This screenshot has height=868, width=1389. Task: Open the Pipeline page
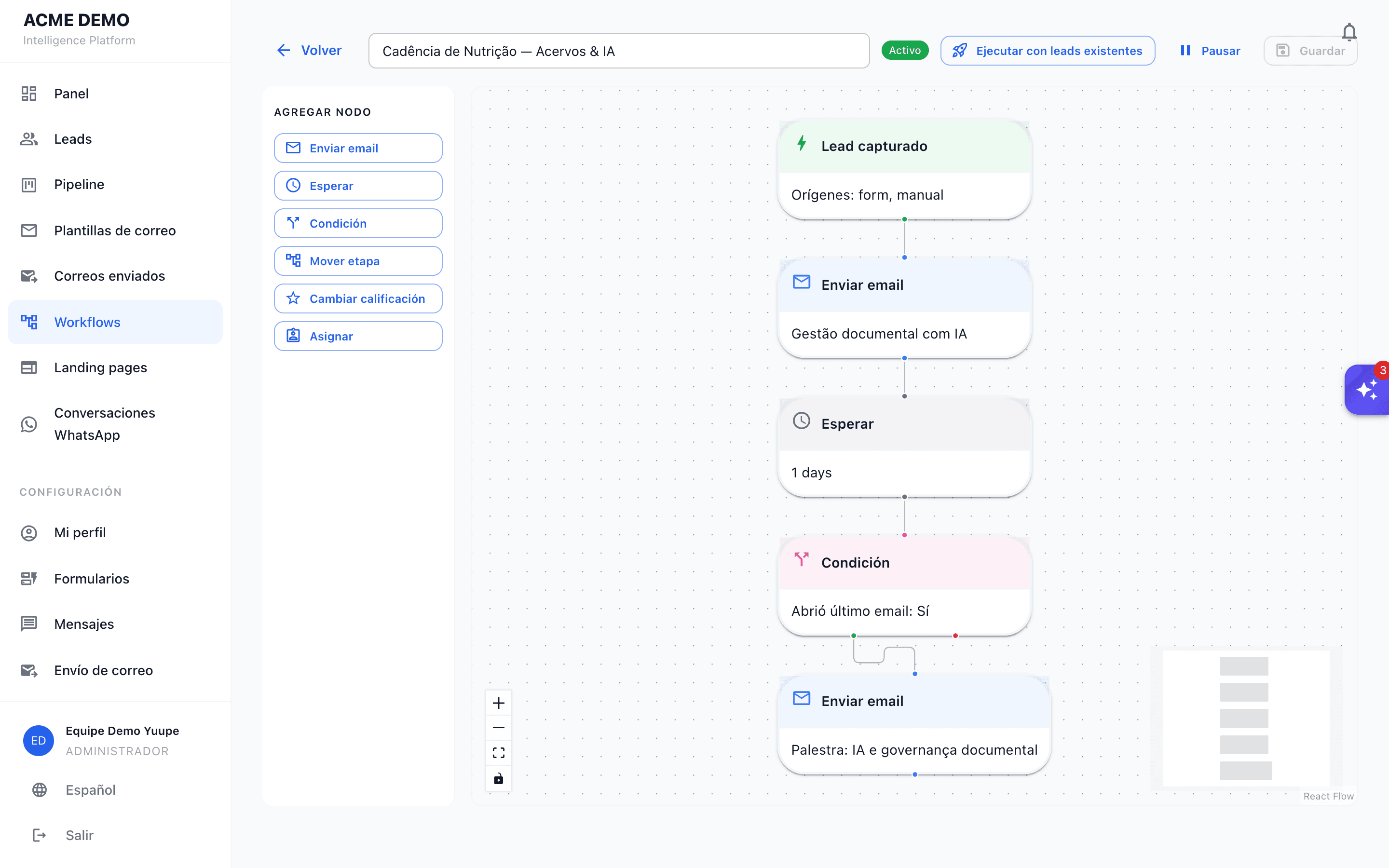(115, 185)
